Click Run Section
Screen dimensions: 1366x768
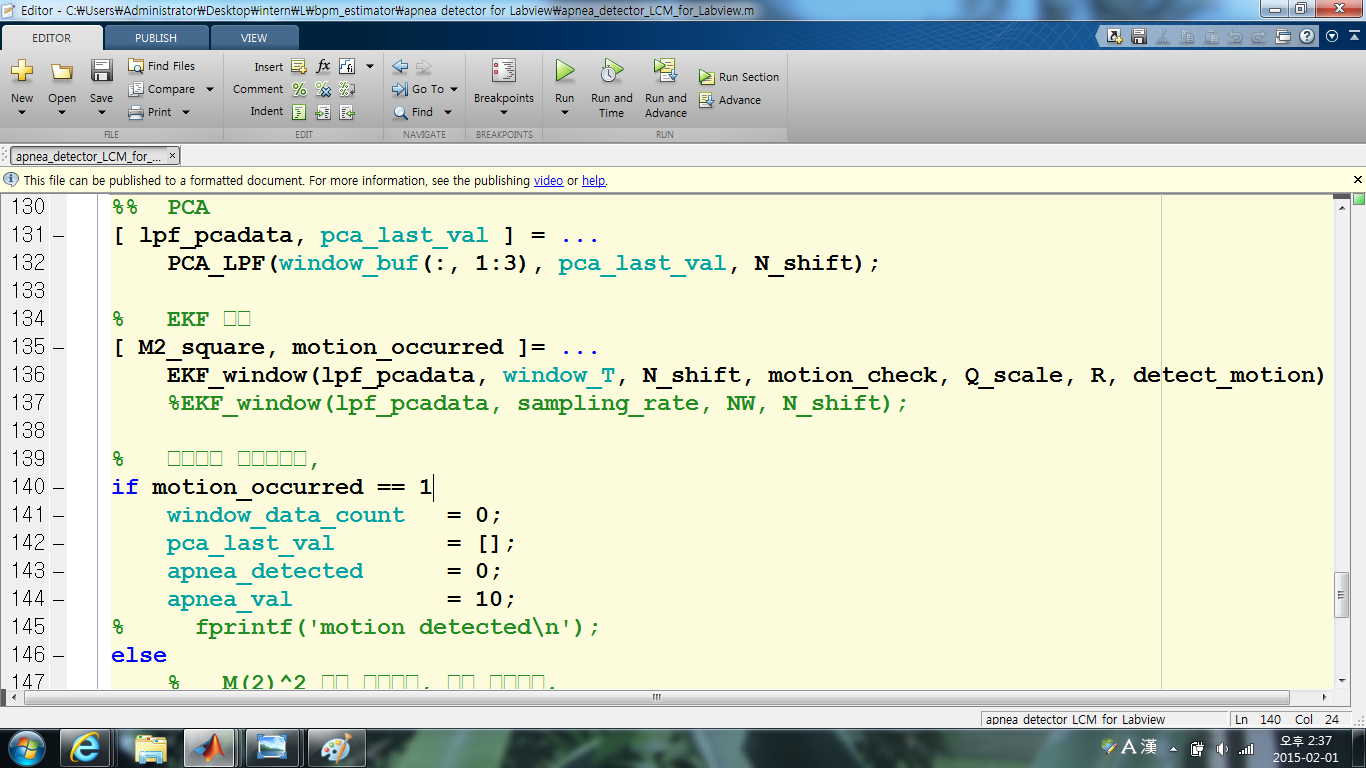click(738, 77)
